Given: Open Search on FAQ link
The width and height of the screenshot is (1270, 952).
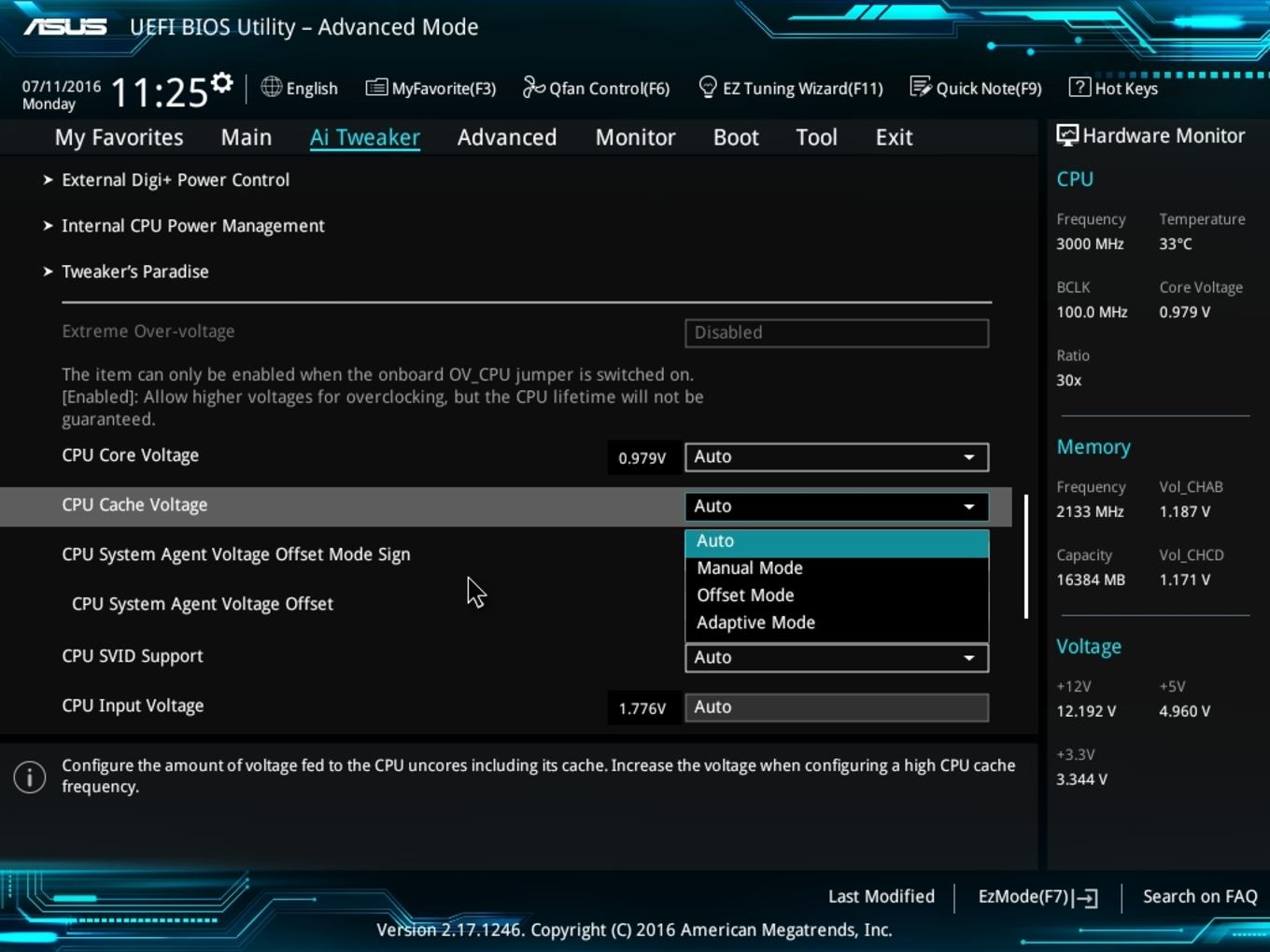Looking at the screenshot, I should (x=1200, y=896).
